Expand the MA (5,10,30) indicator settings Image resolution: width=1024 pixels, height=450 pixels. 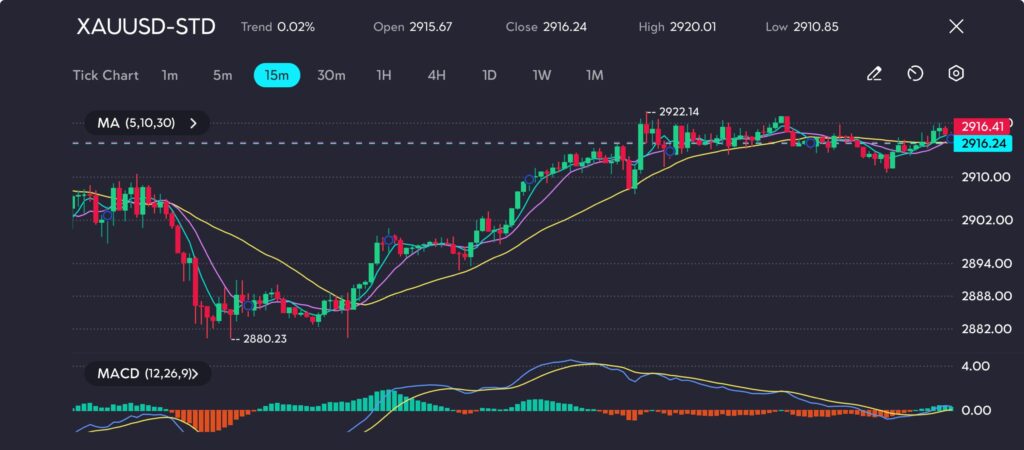[x=147, y=123]
